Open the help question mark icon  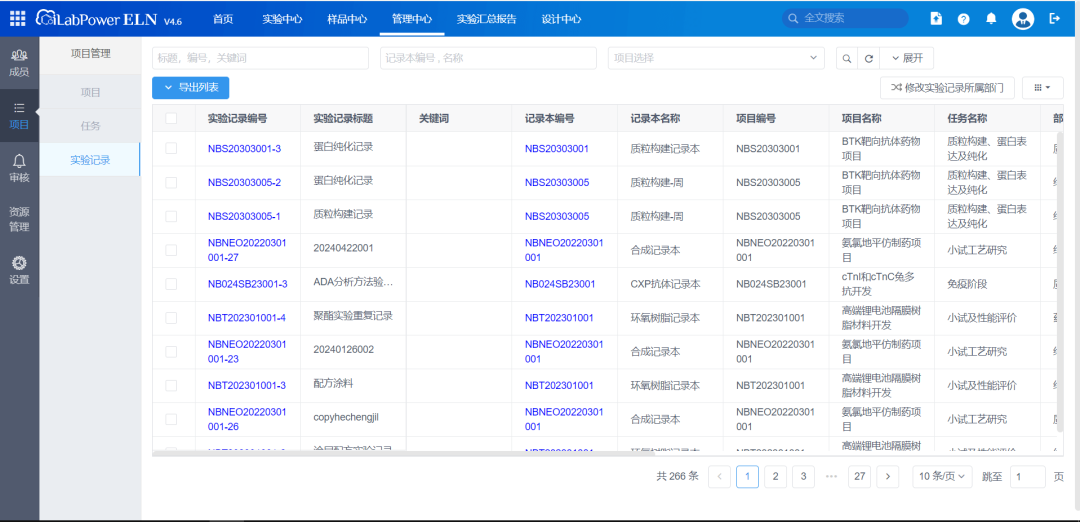(x=964, y=19)
